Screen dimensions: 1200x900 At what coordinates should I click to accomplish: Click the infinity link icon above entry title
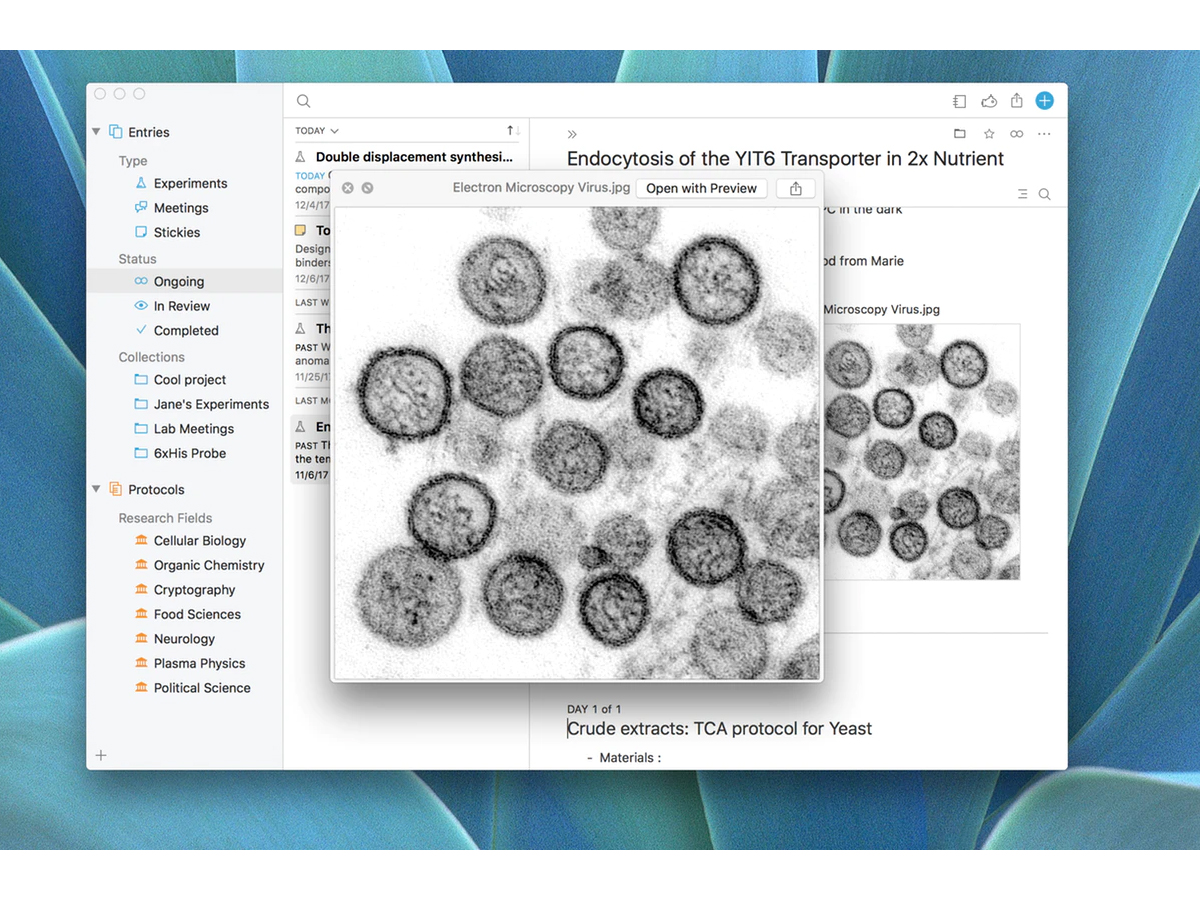pos(1016,134)
